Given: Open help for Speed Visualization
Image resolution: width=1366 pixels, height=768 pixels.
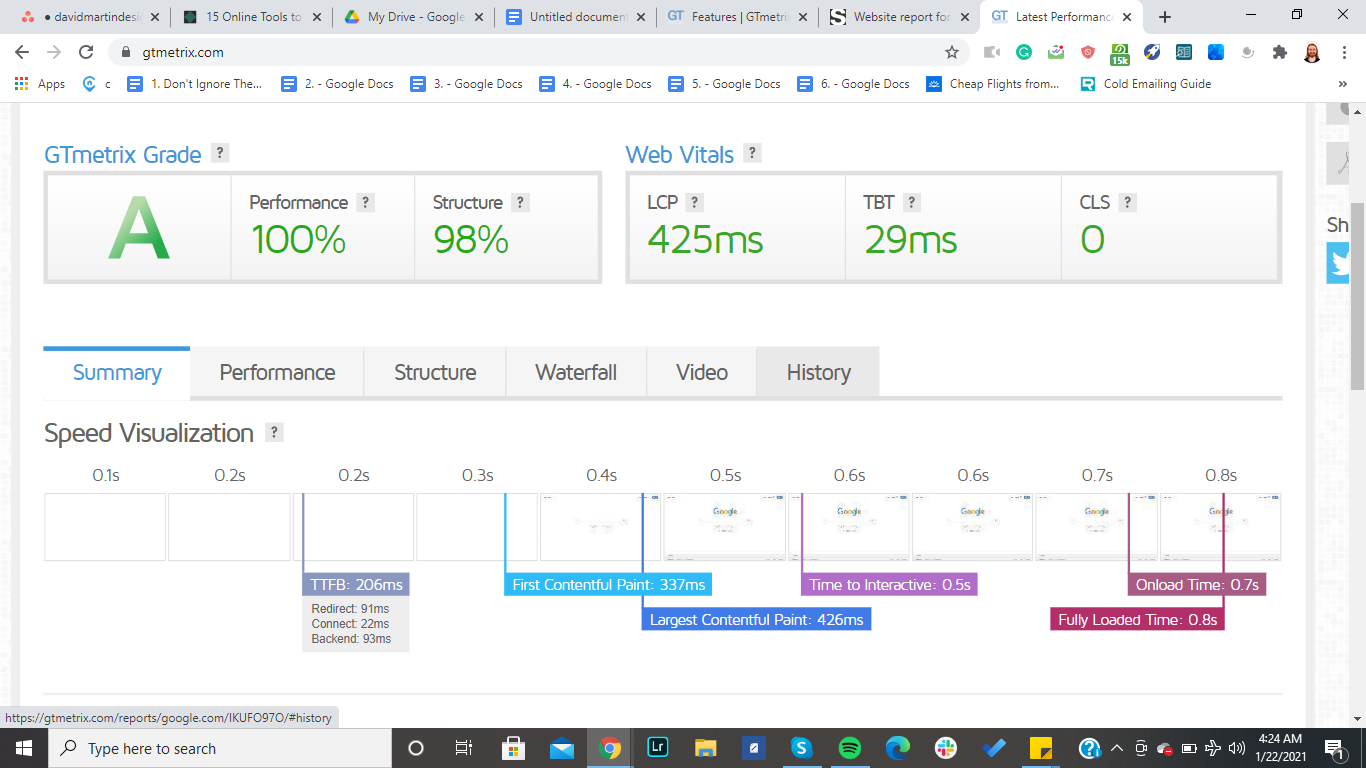Looking at the screenshot, I should pos(275,432).
